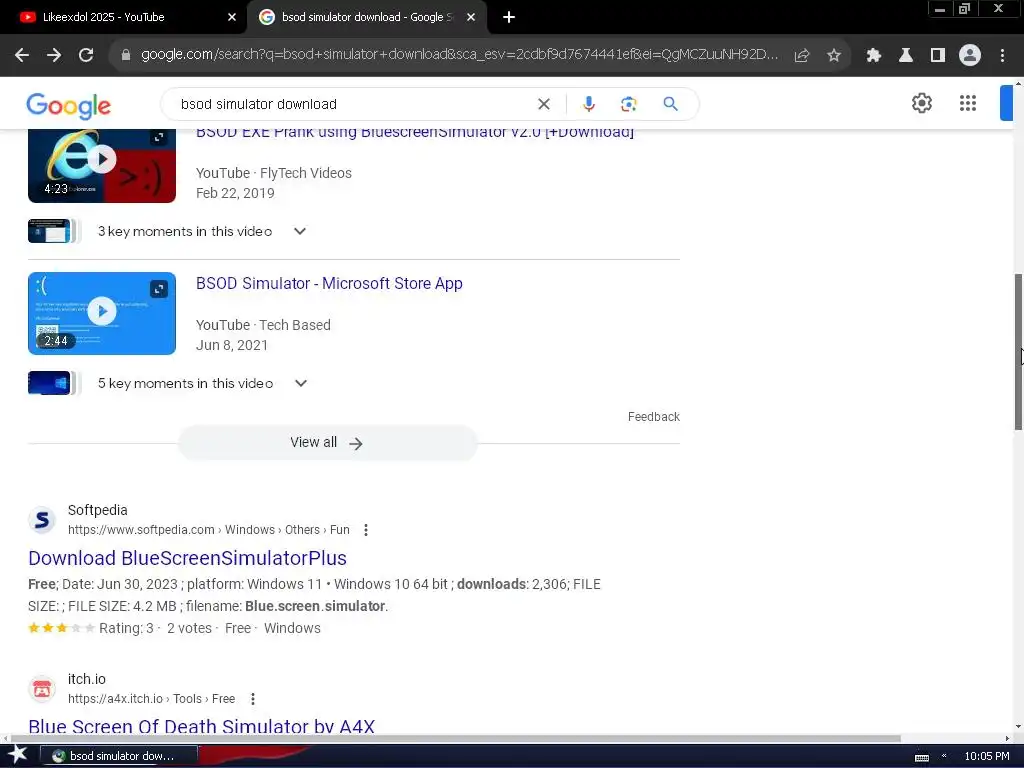Viewport: 1024px width, 768px height.
Task: Open the Chrome three-dot menu
Action: (x=1002, y=56)
